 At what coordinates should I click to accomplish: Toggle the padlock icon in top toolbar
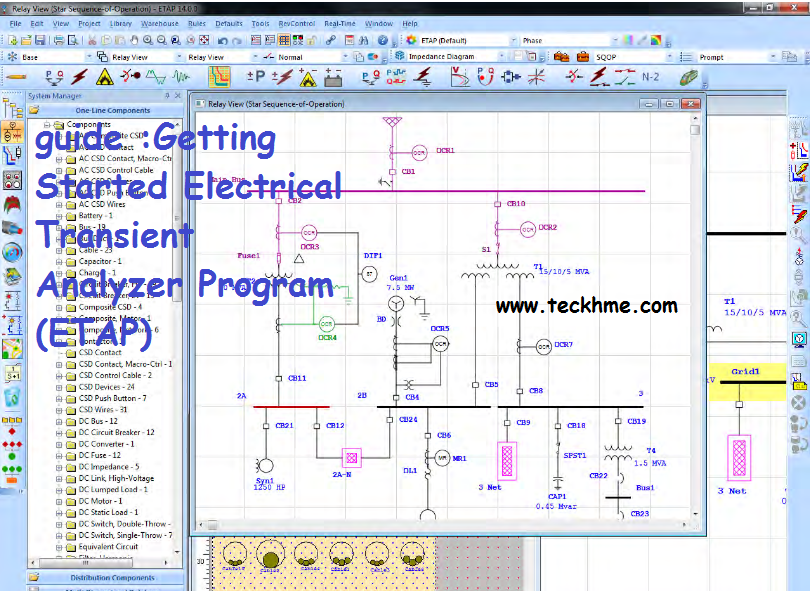click(311, 40)
